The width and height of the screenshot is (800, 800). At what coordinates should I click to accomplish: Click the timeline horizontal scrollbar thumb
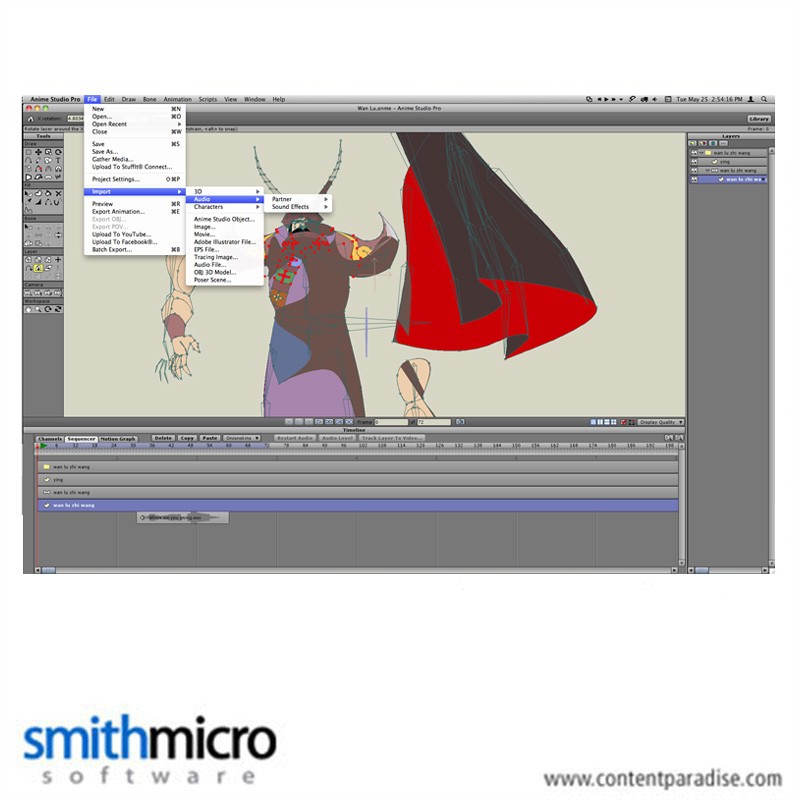pyautogui.click(x=48, y=570)
